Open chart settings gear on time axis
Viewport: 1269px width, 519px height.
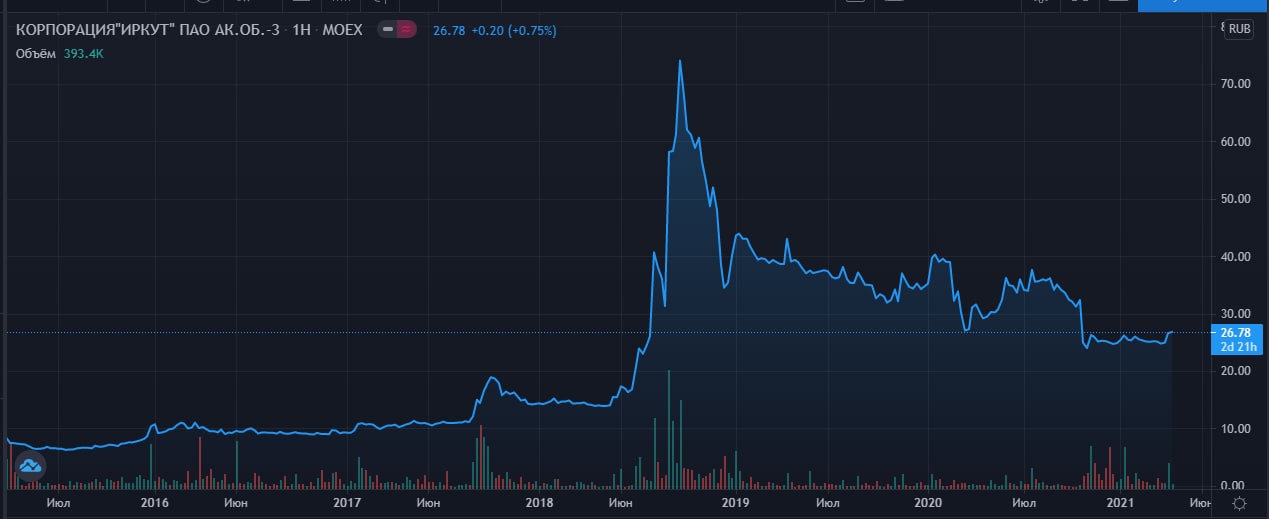click(1239, 503)
